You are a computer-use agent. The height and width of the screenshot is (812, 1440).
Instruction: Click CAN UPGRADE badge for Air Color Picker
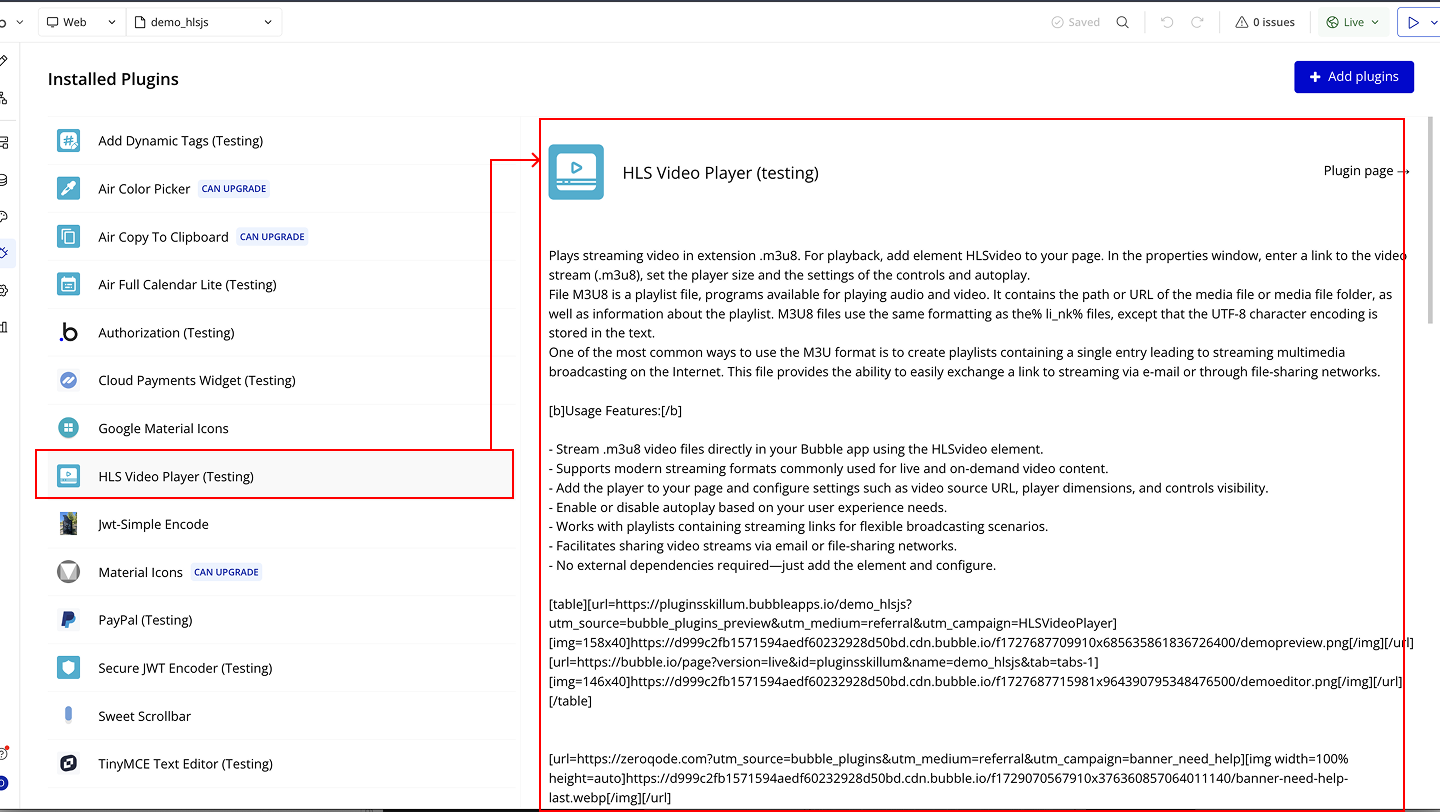click(234, 189)
